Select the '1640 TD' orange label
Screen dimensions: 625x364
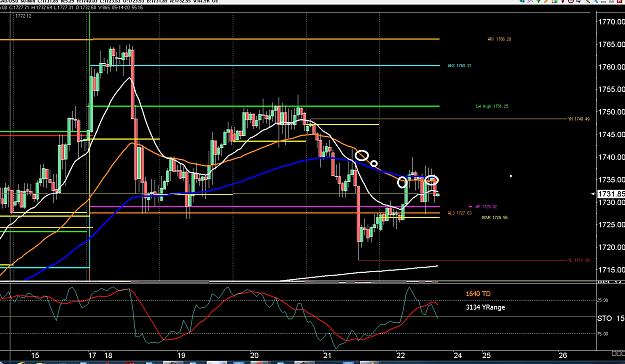[478, 294]
